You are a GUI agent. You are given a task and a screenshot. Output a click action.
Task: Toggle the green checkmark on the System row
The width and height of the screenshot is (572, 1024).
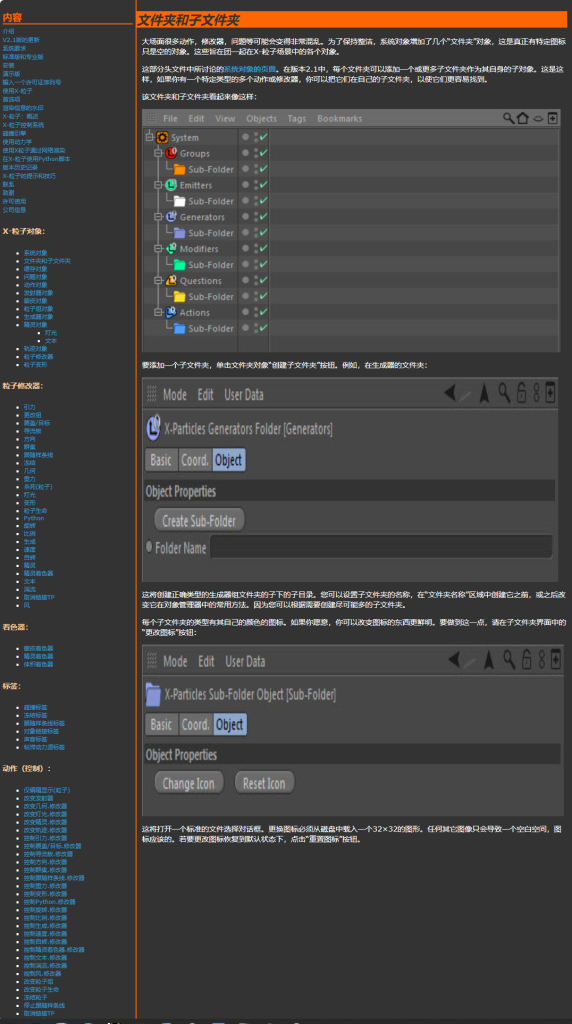point(264,138)
